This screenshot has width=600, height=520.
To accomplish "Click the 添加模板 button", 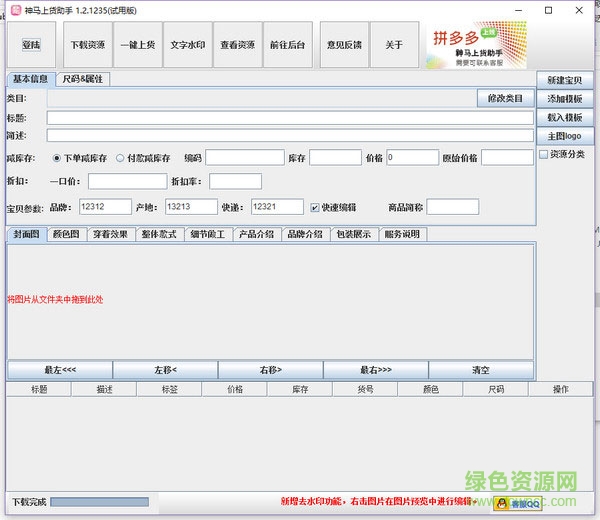I will [x=565, y=99].
